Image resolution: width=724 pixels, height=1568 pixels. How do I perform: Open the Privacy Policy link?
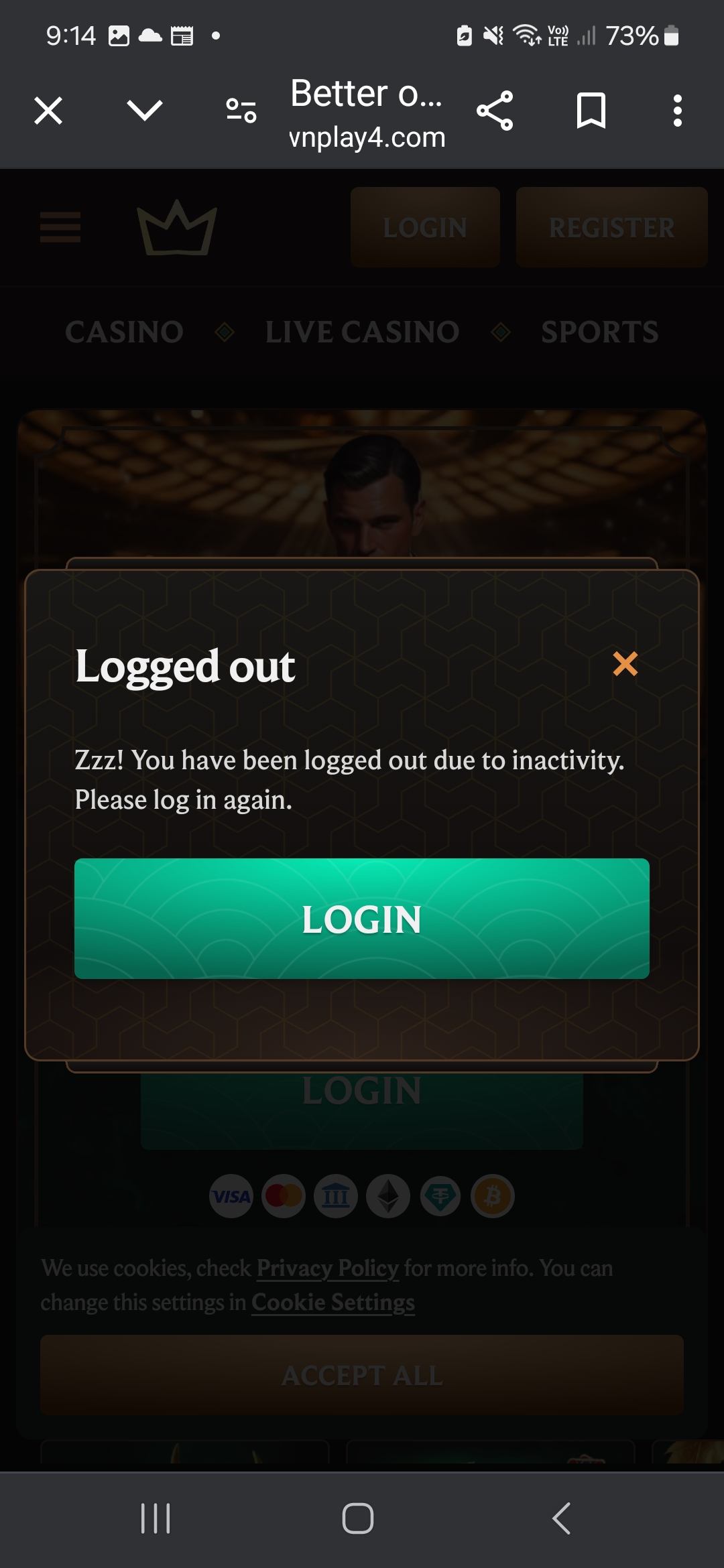[x=328, y=1268]
